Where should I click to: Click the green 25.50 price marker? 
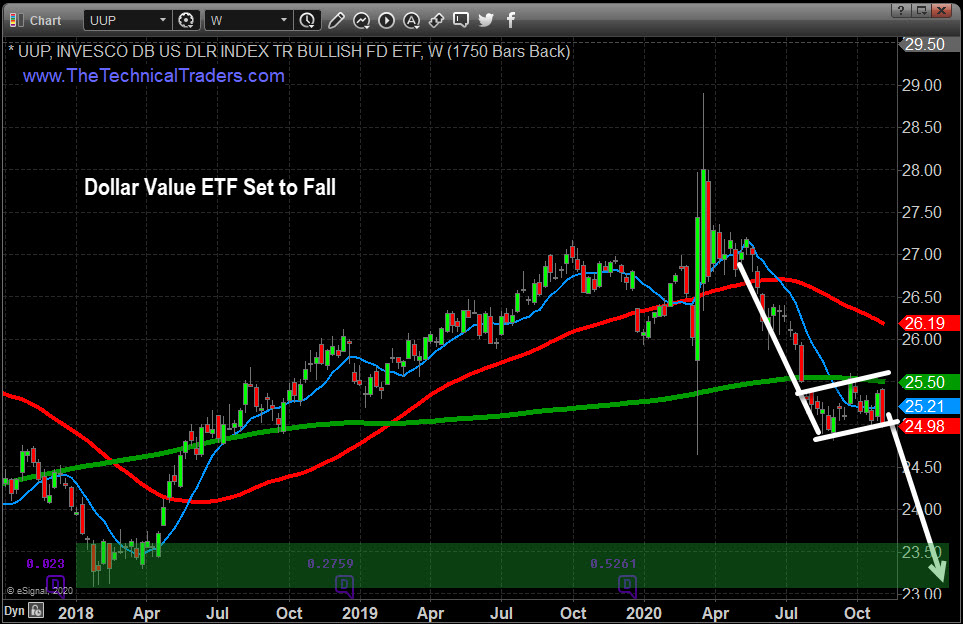click(x=929, y=382)
